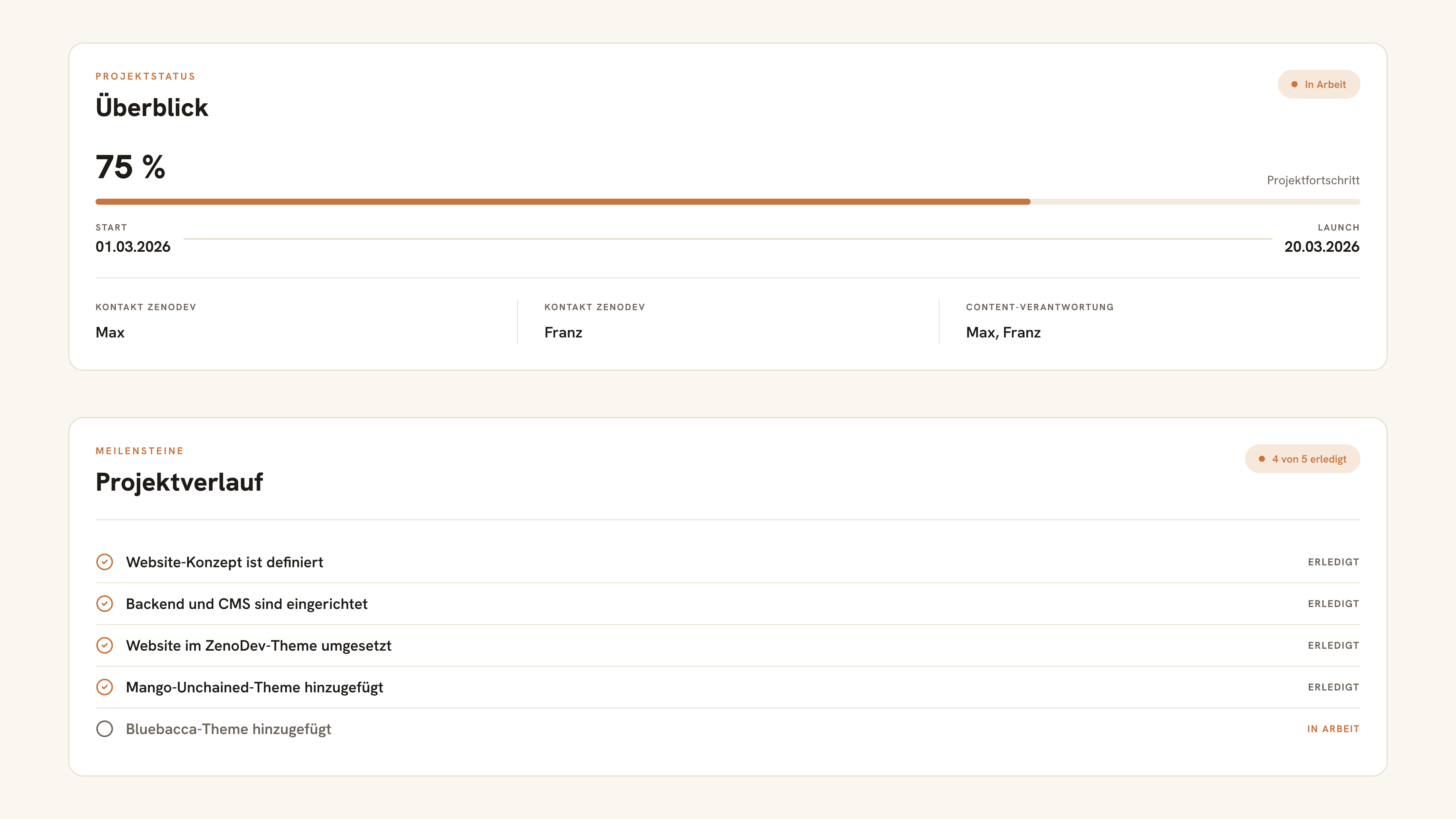Viewport: 1456px width, 819px height.
Task: Click the PROJEKTSTATUS section label
Action: pos(145,76)
